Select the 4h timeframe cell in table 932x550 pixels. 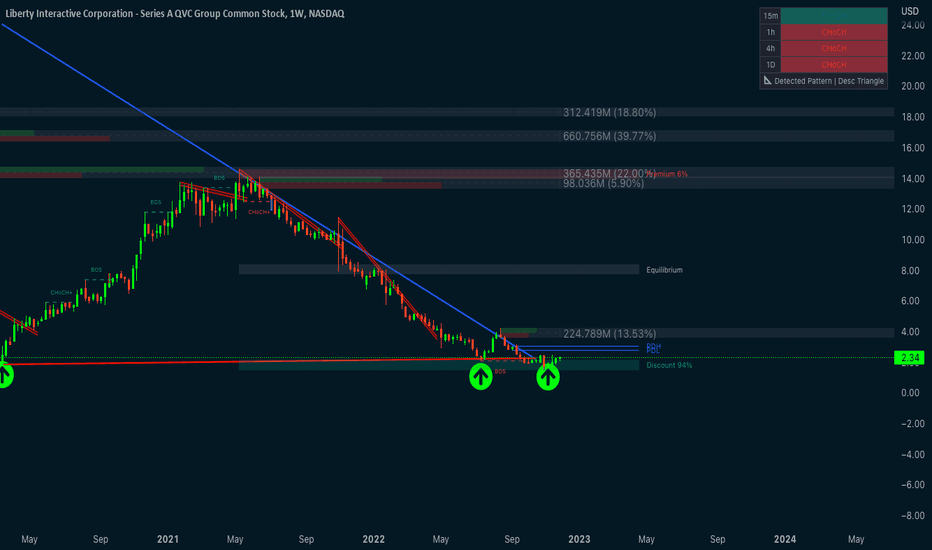[770, 48]
